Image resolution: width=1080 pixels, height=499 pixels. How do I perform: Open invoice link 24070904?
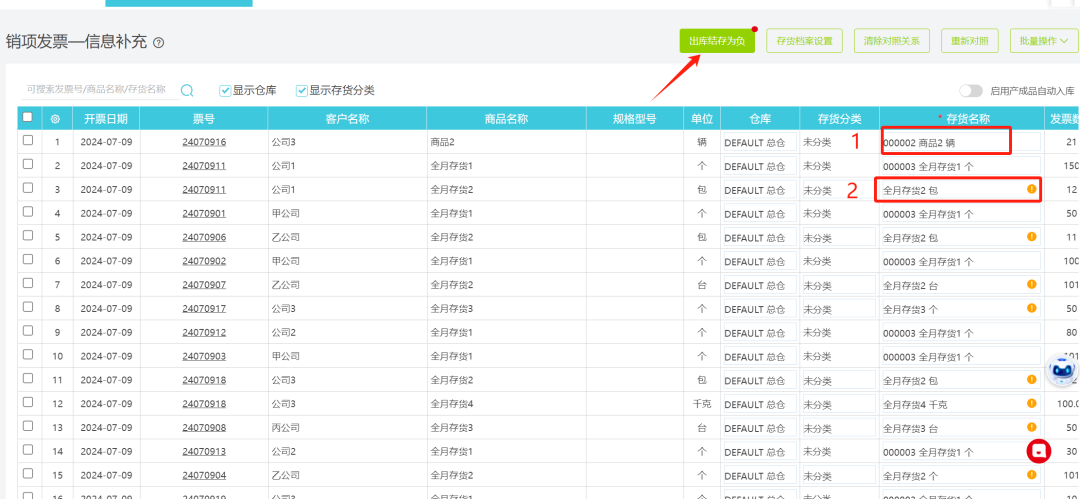[204, 475]
